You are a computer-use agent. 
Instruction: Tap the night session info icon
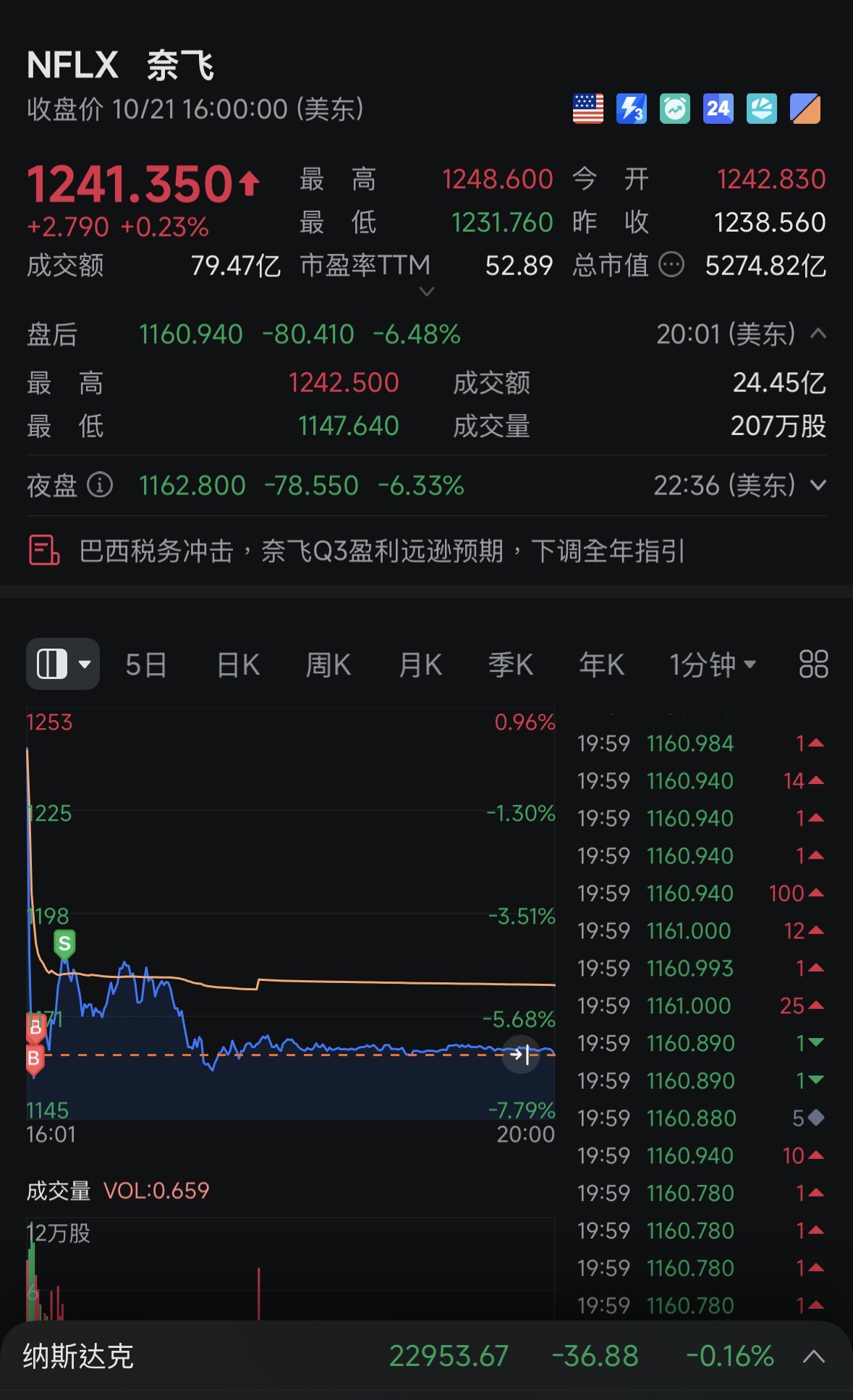coord(100,485)
